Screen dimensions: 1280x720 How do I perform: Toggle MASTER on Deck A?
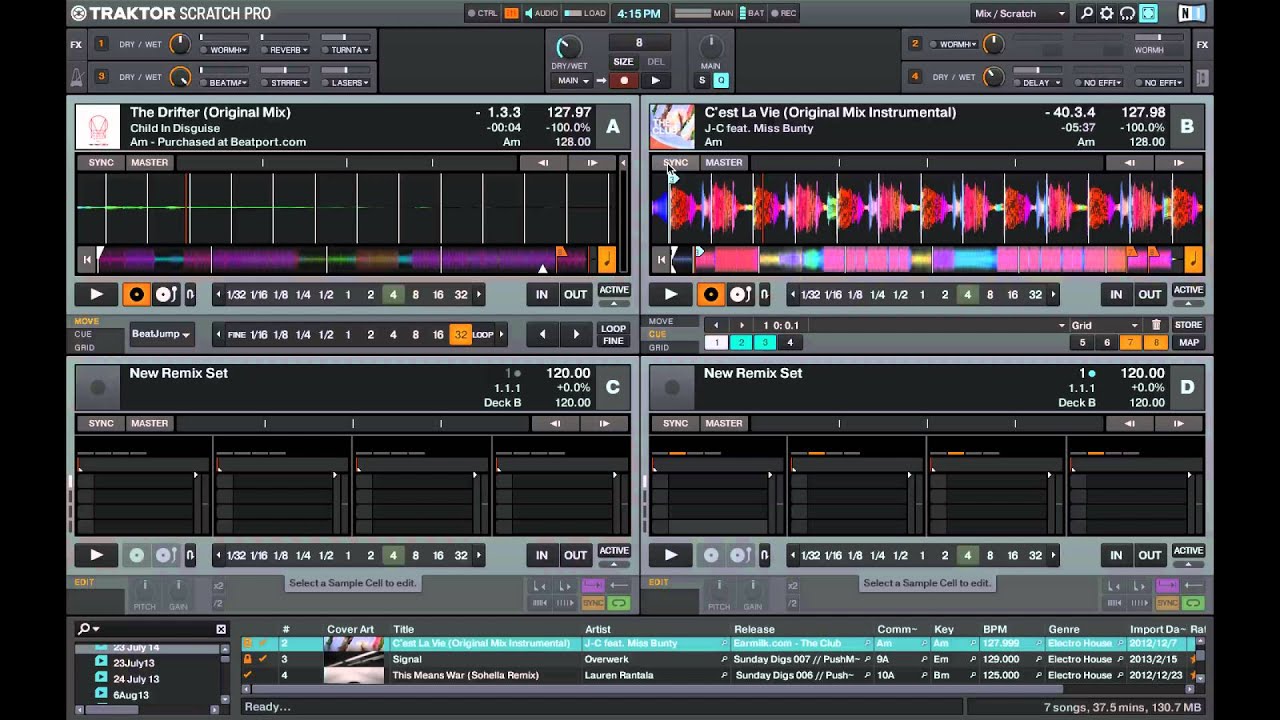pyautogui.click(x=149, y=163)
